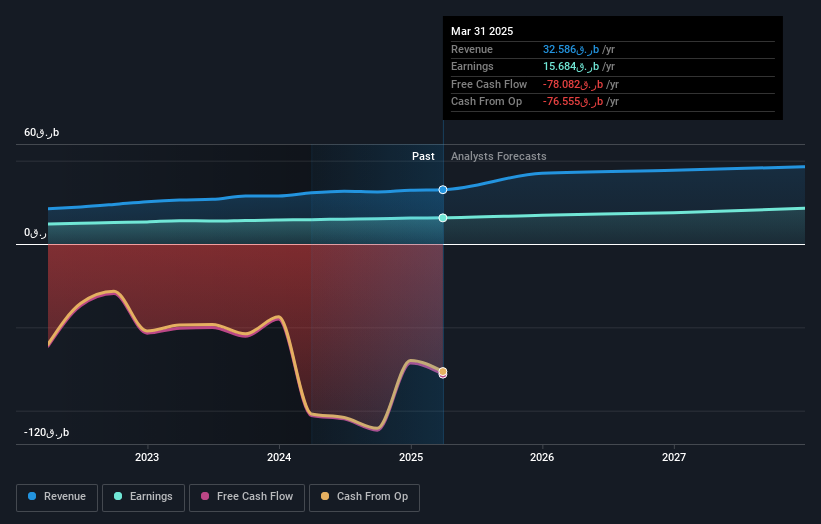This screenshot has width=821, height=524.
Task: Click the 2027 x-axis label
Action: click(x=674, y=457)
